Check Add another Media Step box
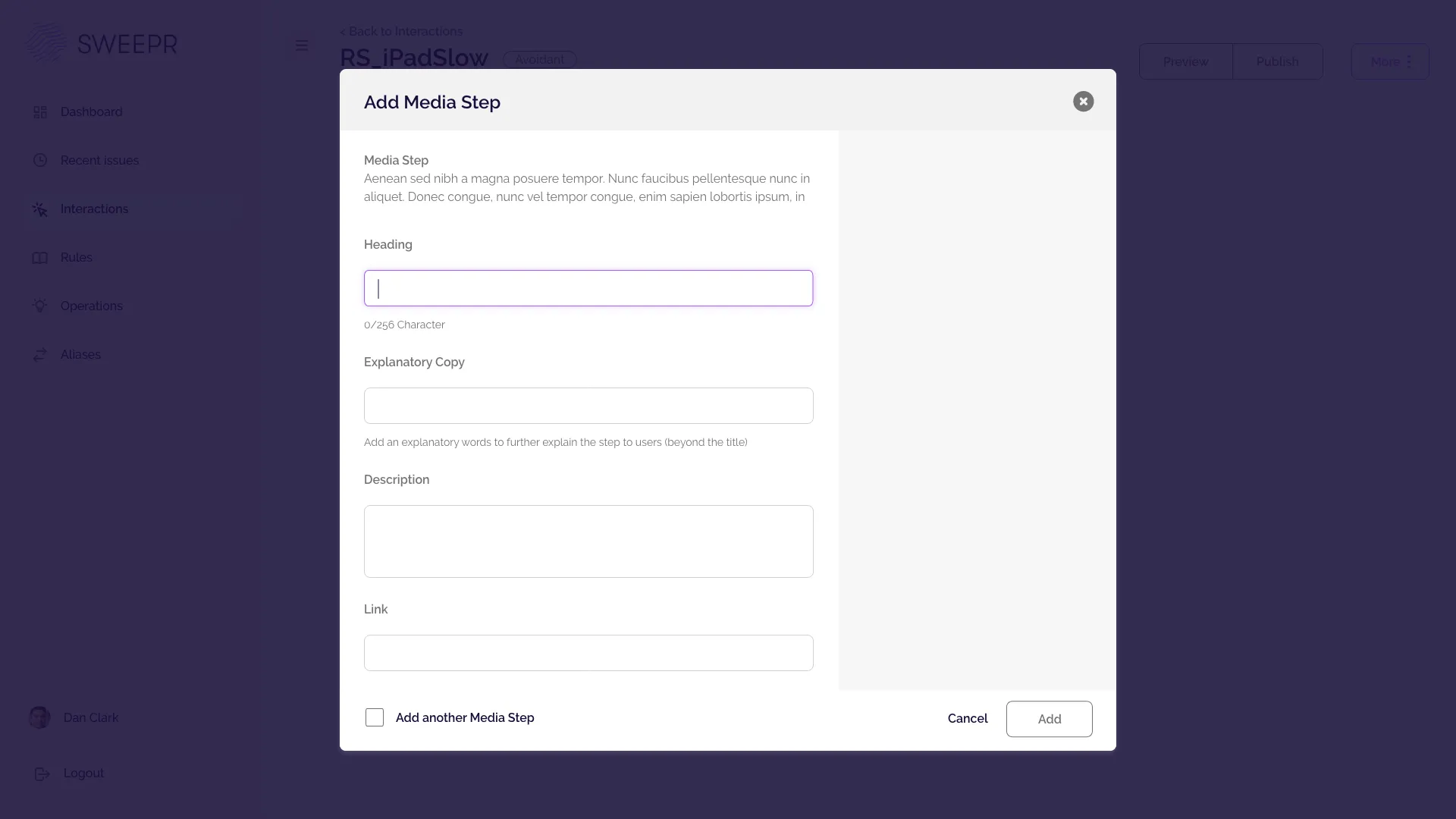1456x819 pixels. (375, 717)
